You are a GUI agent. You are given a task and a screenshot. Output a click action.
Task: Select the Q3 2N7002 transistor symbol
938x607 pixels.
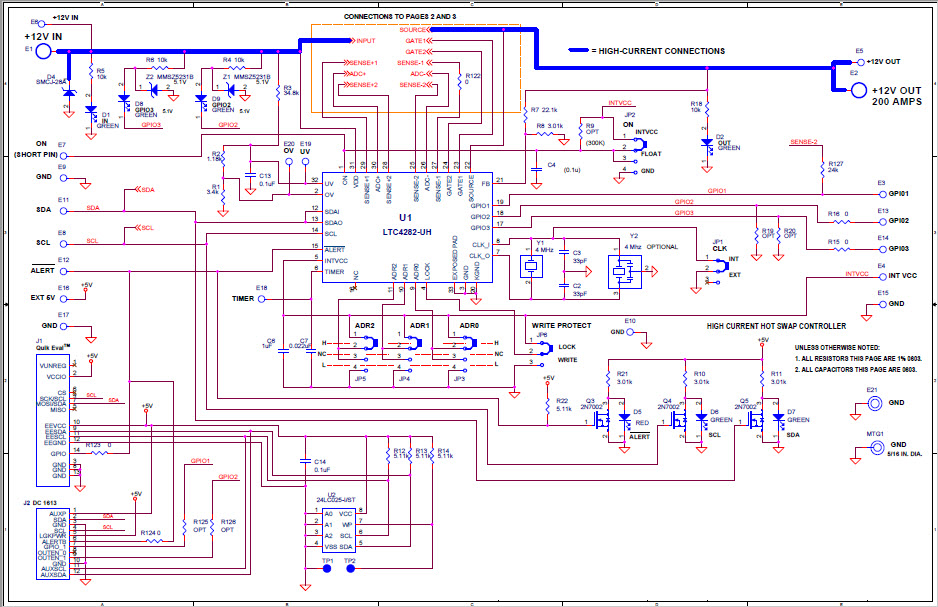(601, 422)
